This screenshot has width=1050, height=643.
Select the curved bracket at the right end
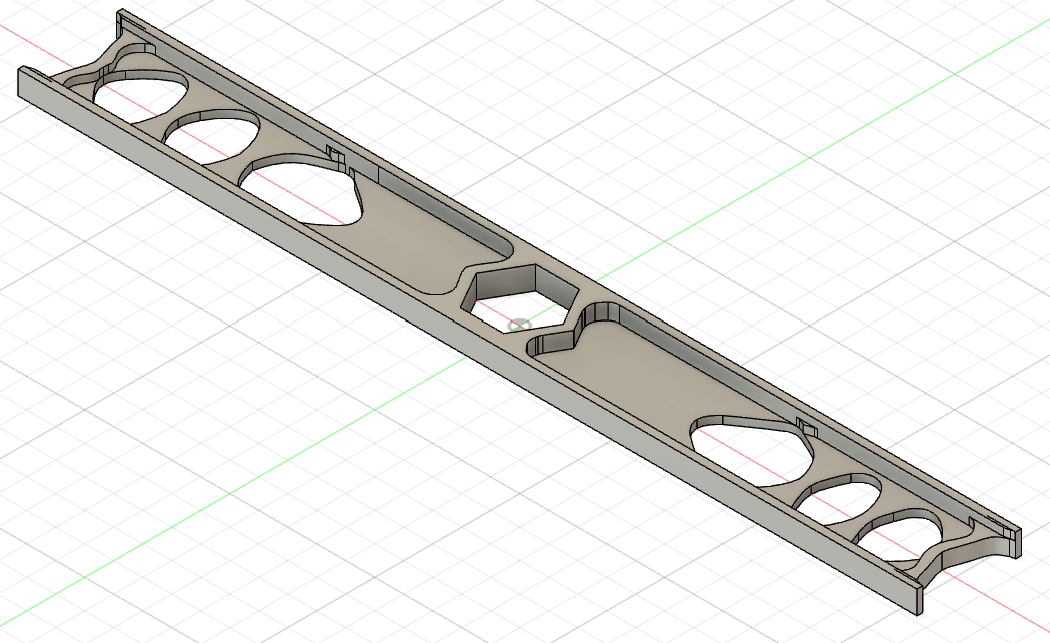[959, 553]
